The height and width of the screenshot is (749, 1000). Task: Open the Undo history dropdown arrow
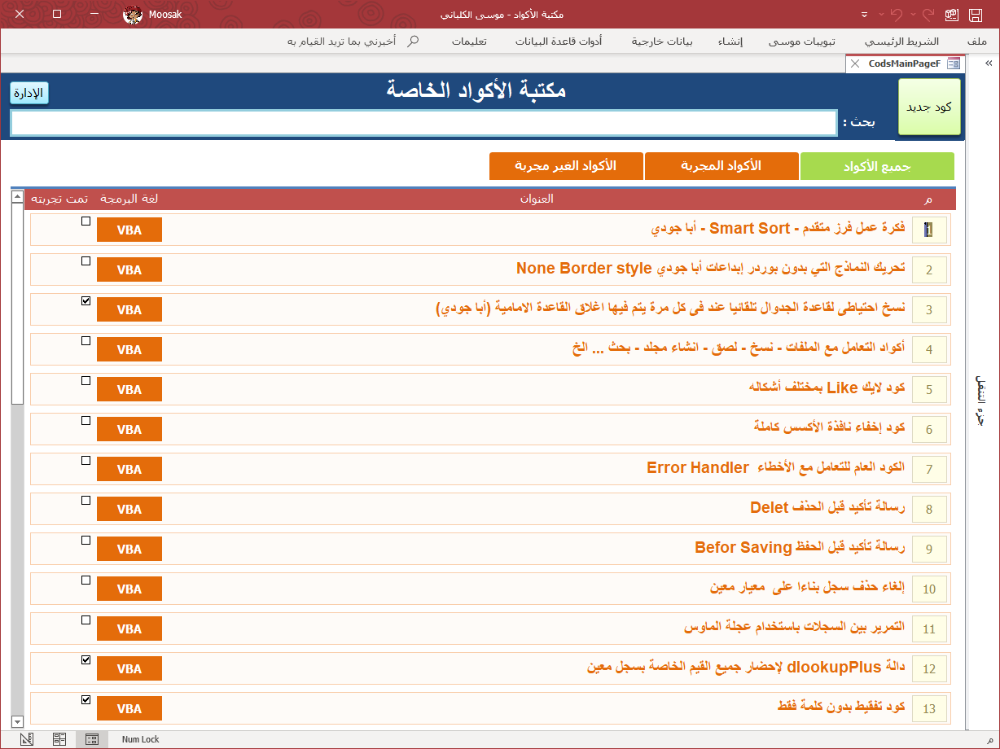882,15
